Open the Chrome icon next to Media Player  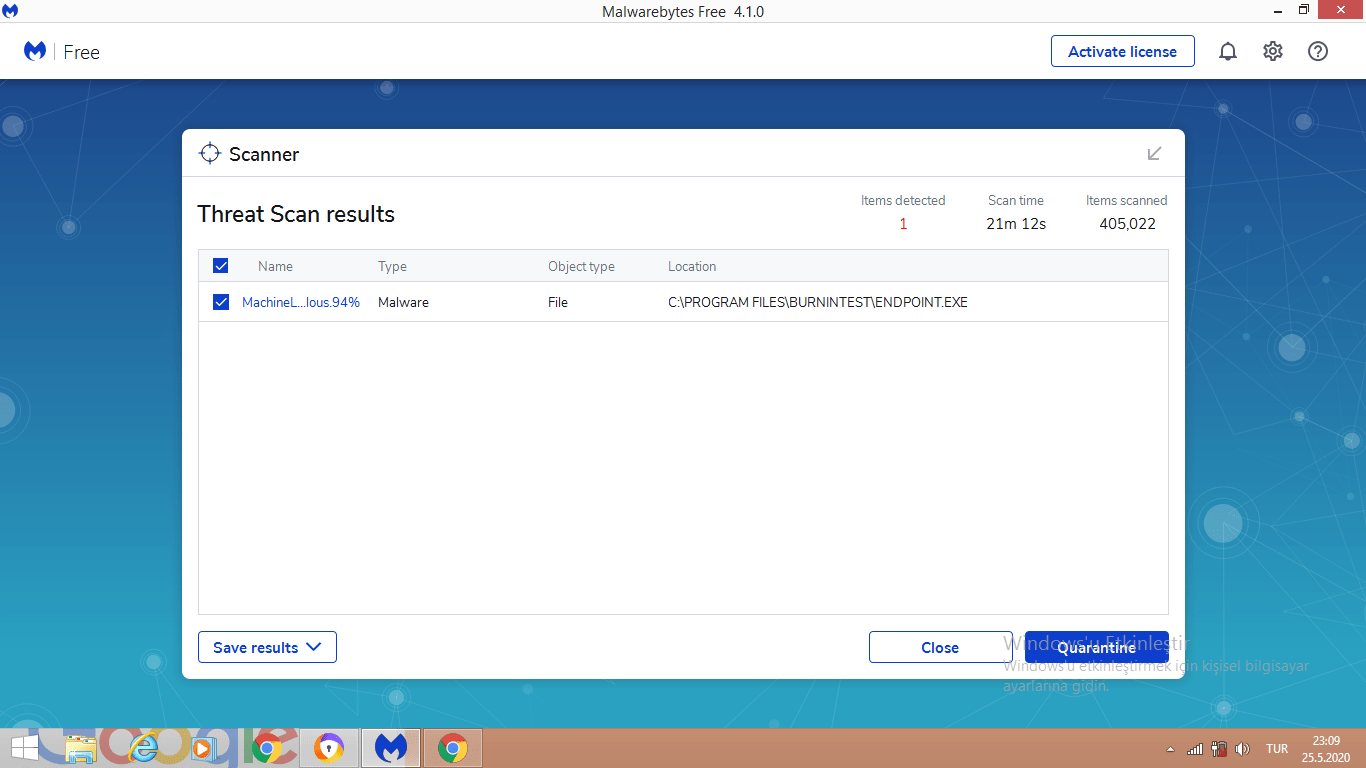click(x=267, y=748)
